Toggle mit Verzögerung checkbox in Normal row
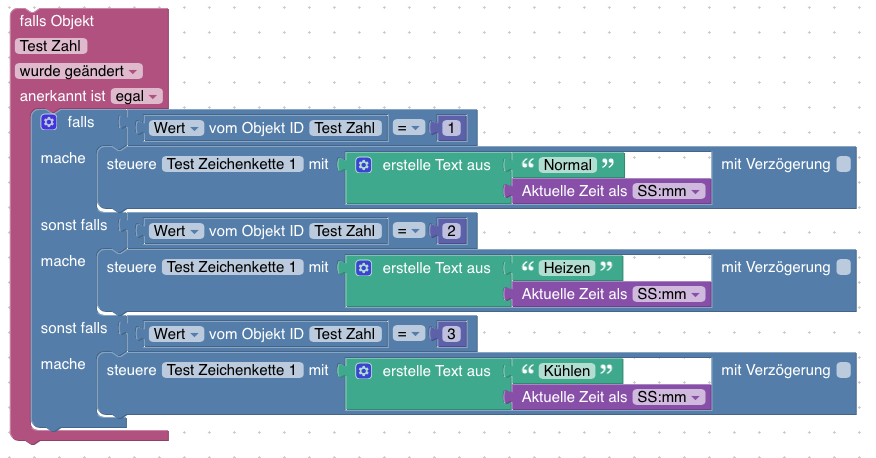The image size is (876, 458). tap(844, 164)
